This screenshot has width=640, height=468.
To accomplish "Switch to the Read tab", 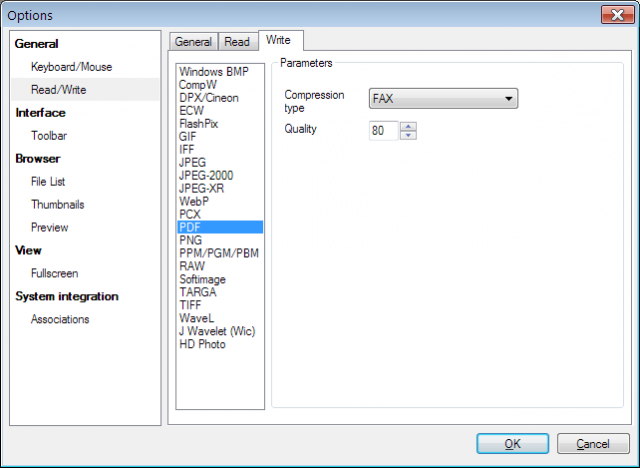I will click(x=237, y=42).
